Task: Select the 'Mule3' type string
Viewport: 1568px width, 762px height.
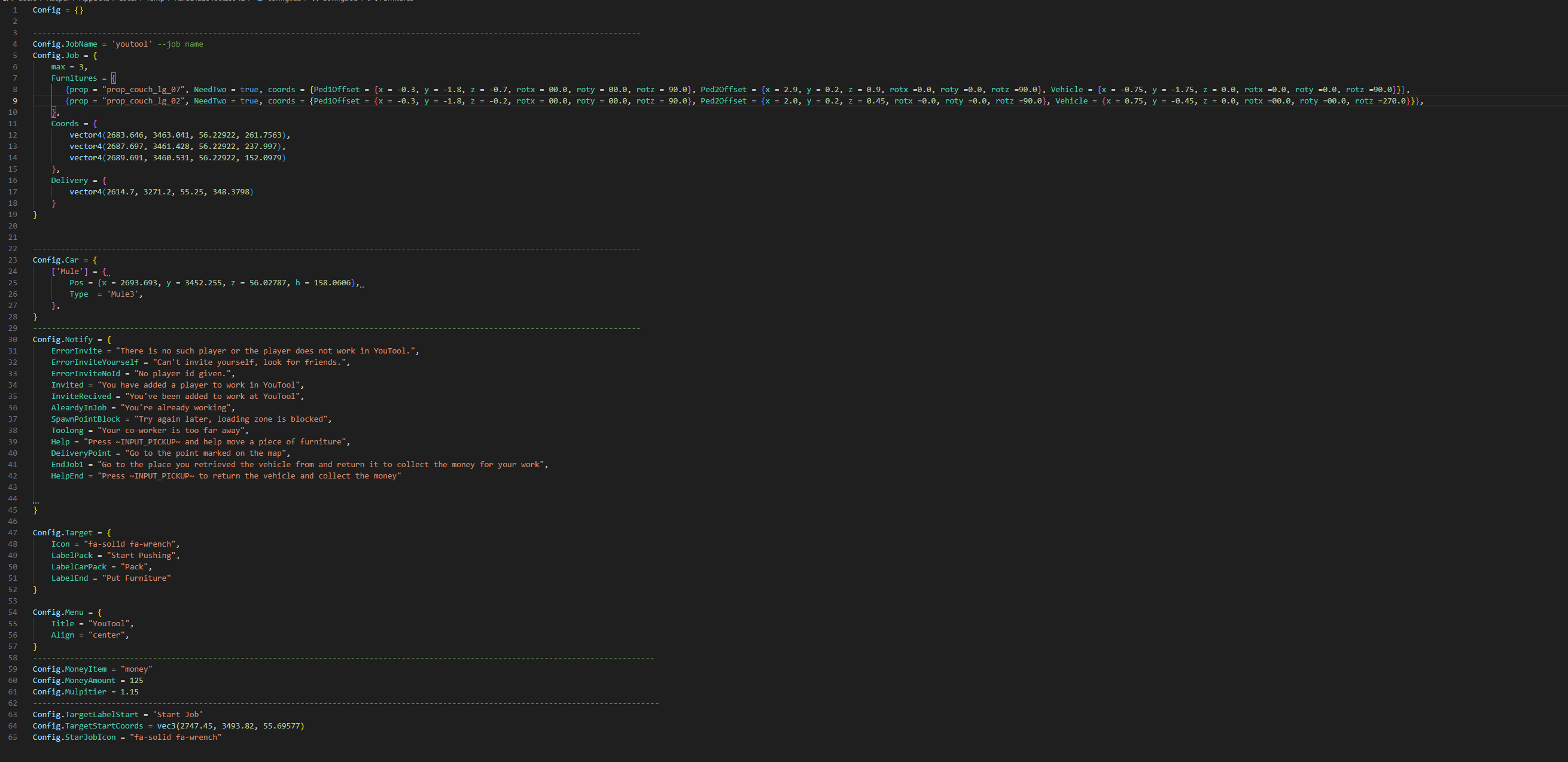Action: [123, 294]
